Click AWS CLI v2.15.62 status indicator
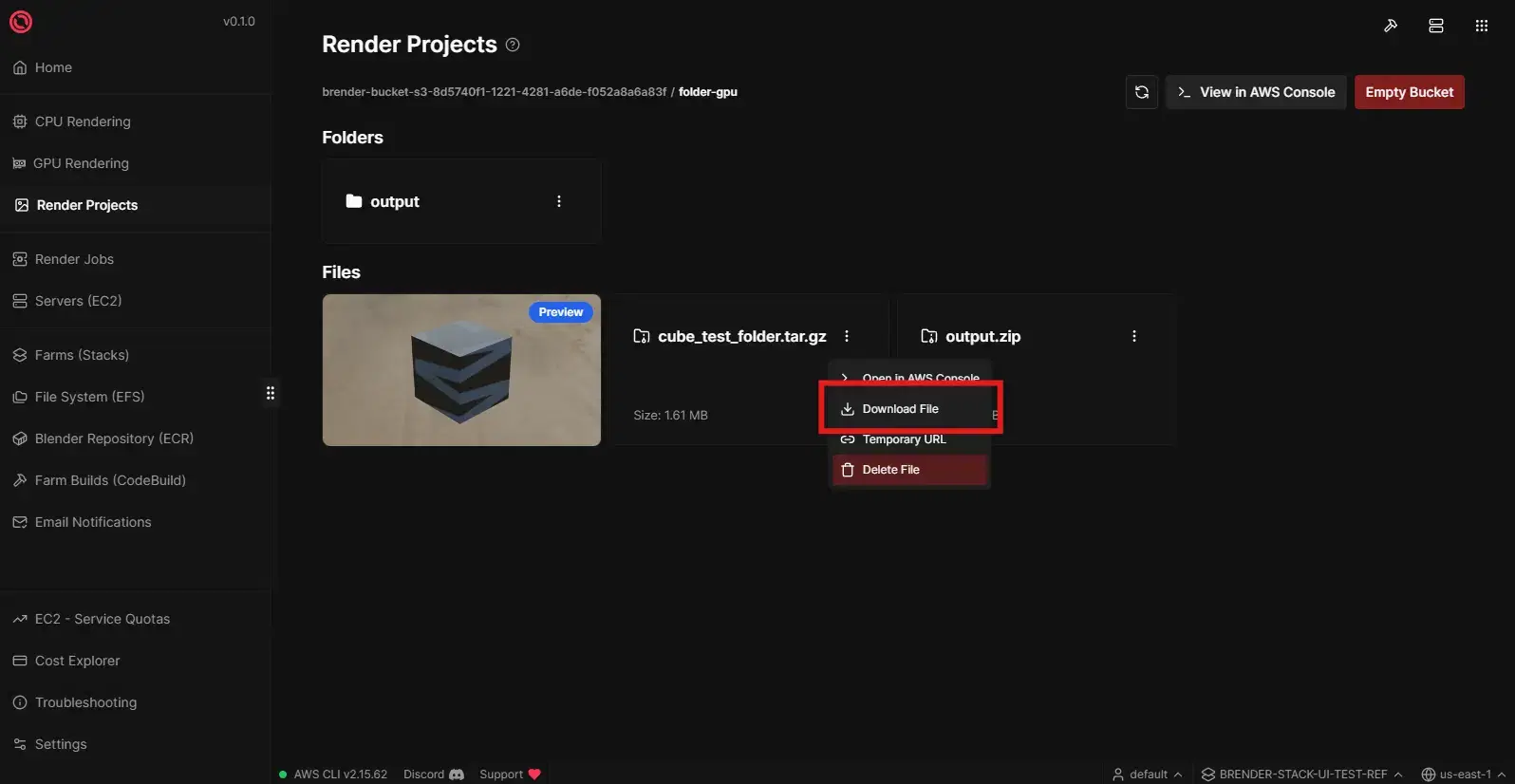Viewport: 1515px width, 784px height. click(x=333, y=775)
